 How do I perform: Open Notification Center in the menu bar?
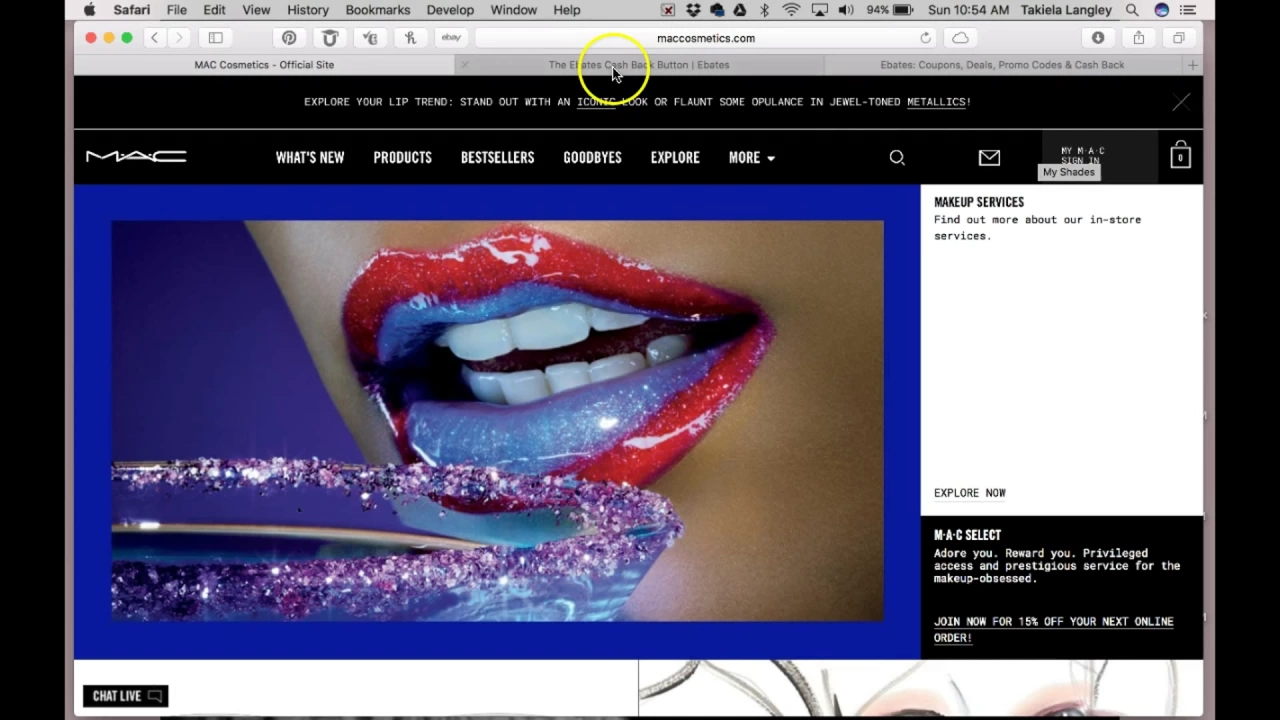click(x=1189, y=10)
